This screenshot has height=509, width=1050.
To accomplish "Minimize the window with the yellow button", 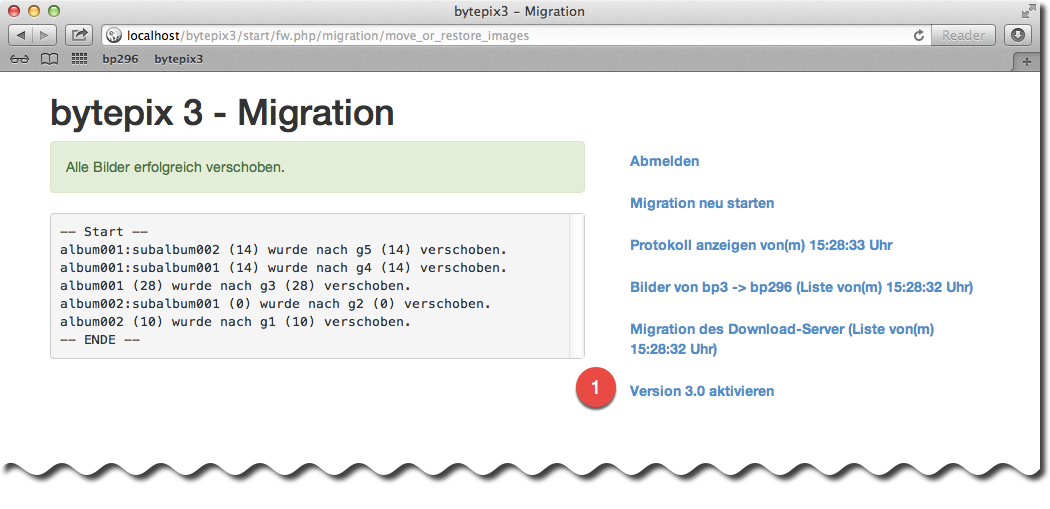I will click(x=33, y=11).
